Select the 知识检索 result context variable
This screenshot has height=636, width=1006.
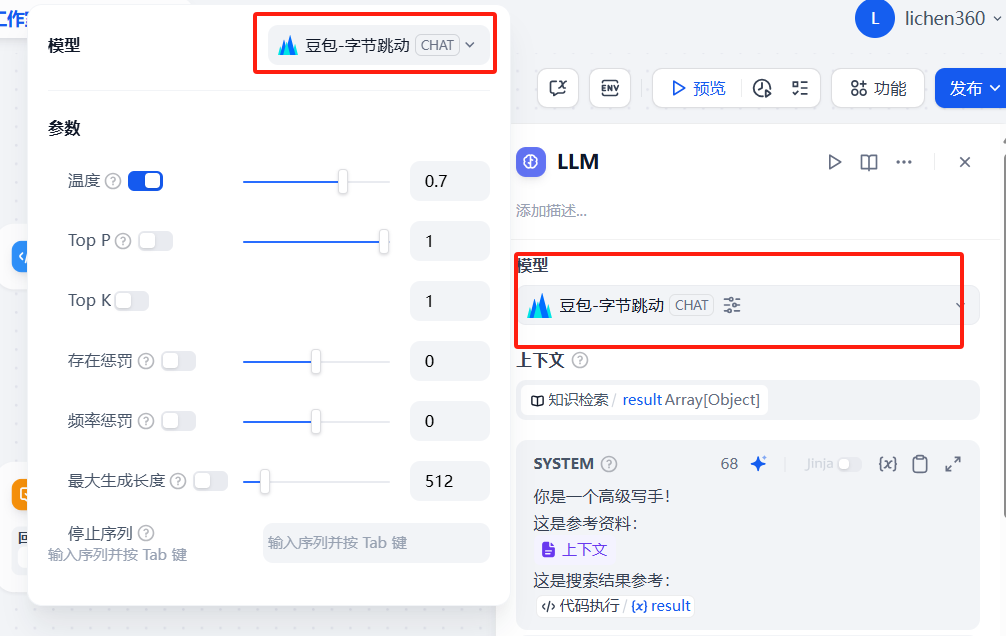(x=645, y=400)
